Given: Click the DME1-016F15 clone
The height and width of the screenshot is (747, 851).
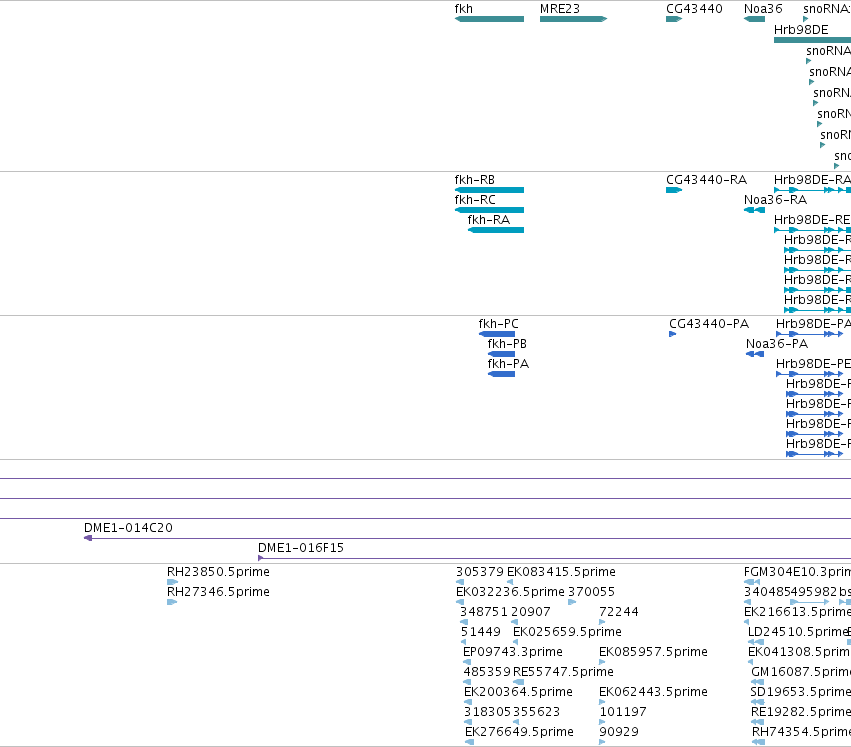Looking at the screenshot, I should tap(554, 558).
